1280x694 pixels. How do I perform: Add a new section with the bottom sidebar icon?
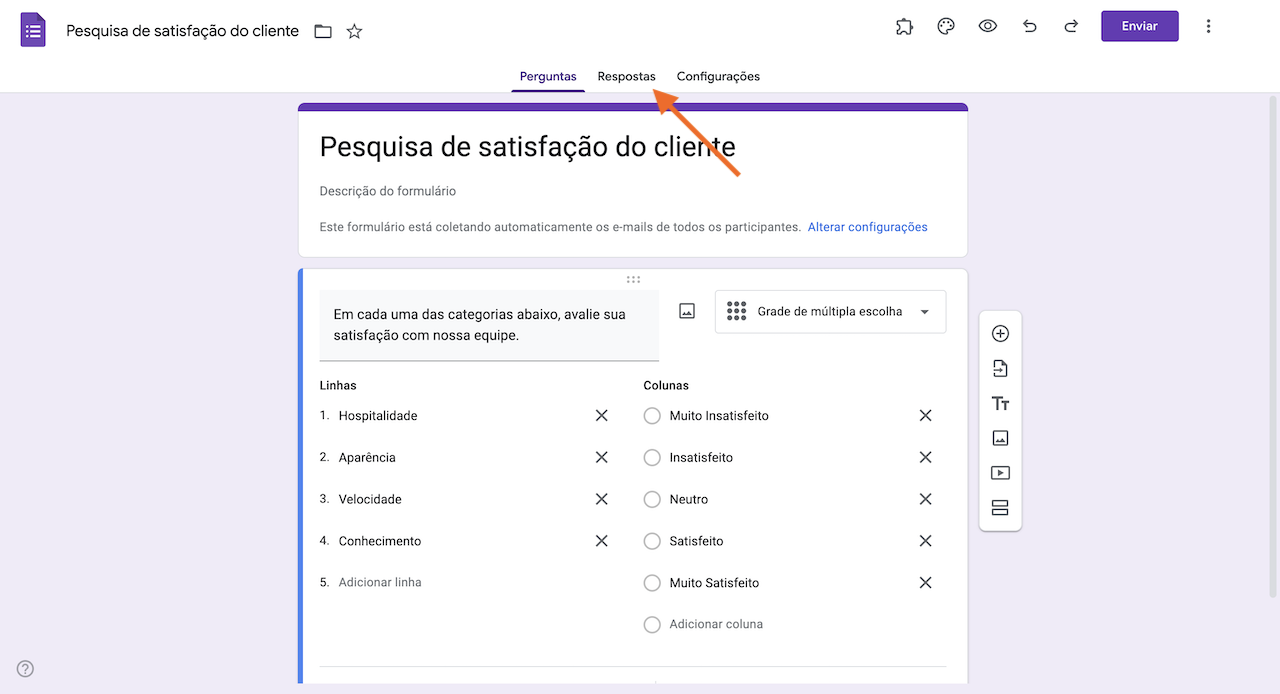1000,507
